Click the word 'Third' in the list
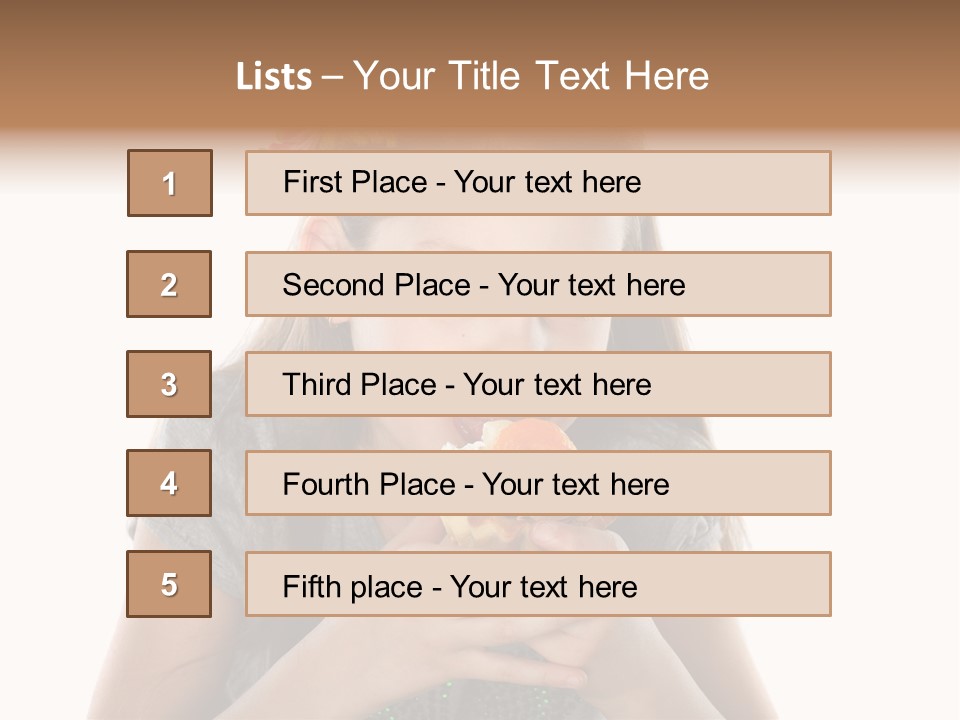960x720 pixels. pos(315,385)
